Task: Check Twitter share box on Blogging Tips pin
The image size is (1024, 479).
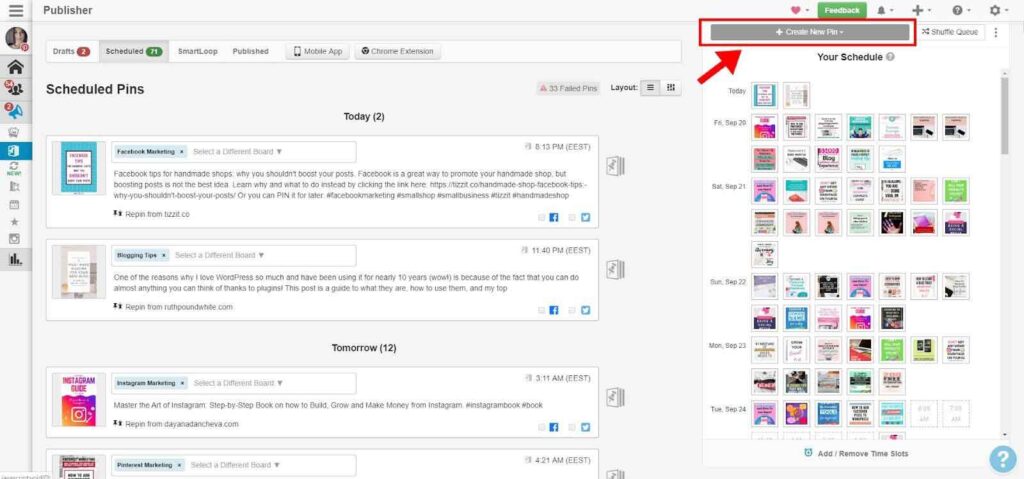Action: (x=573, y=310)
